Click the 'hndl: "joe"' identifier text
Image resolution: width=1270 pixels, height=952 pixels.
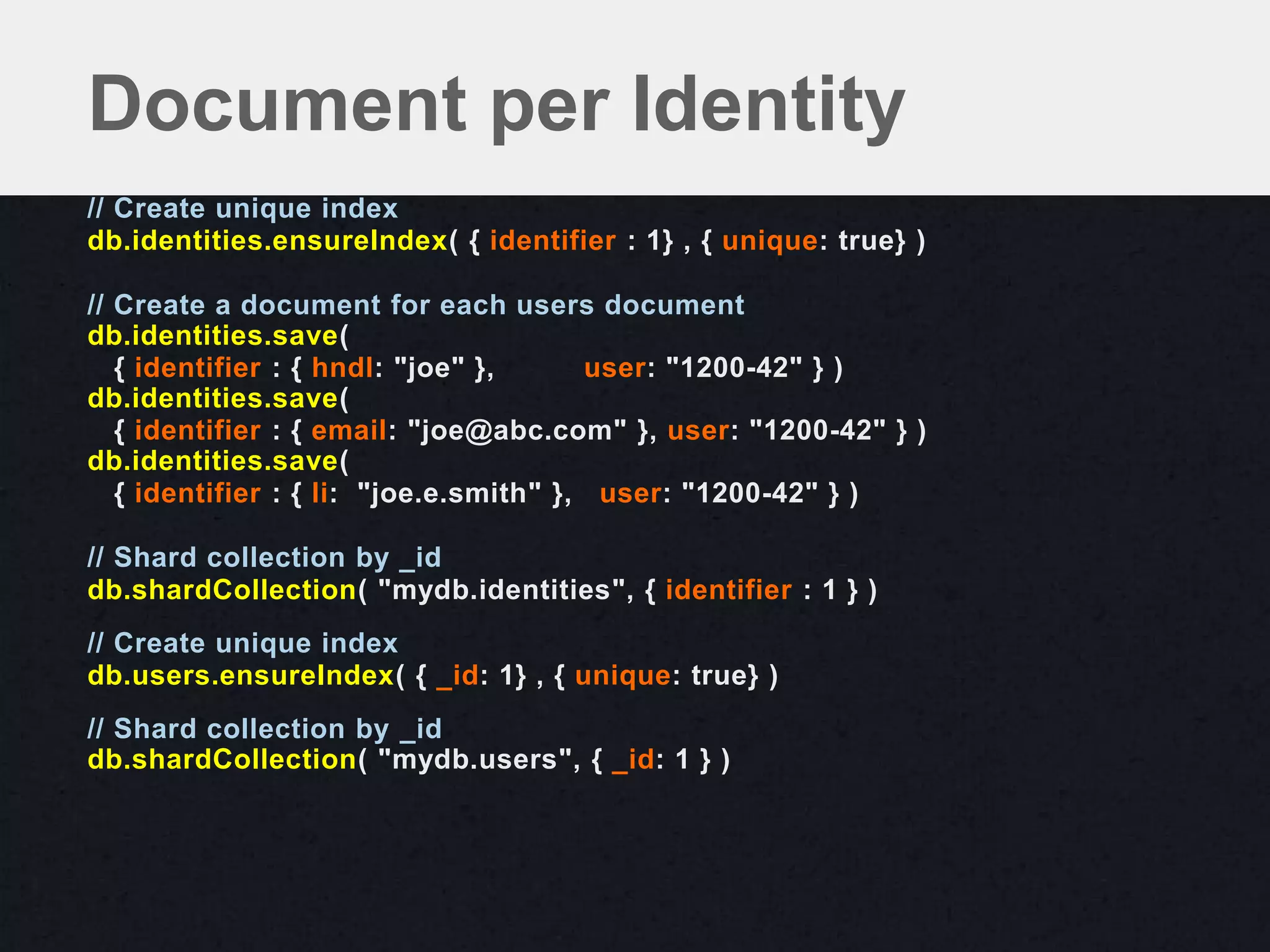click(x=388, y=368)
